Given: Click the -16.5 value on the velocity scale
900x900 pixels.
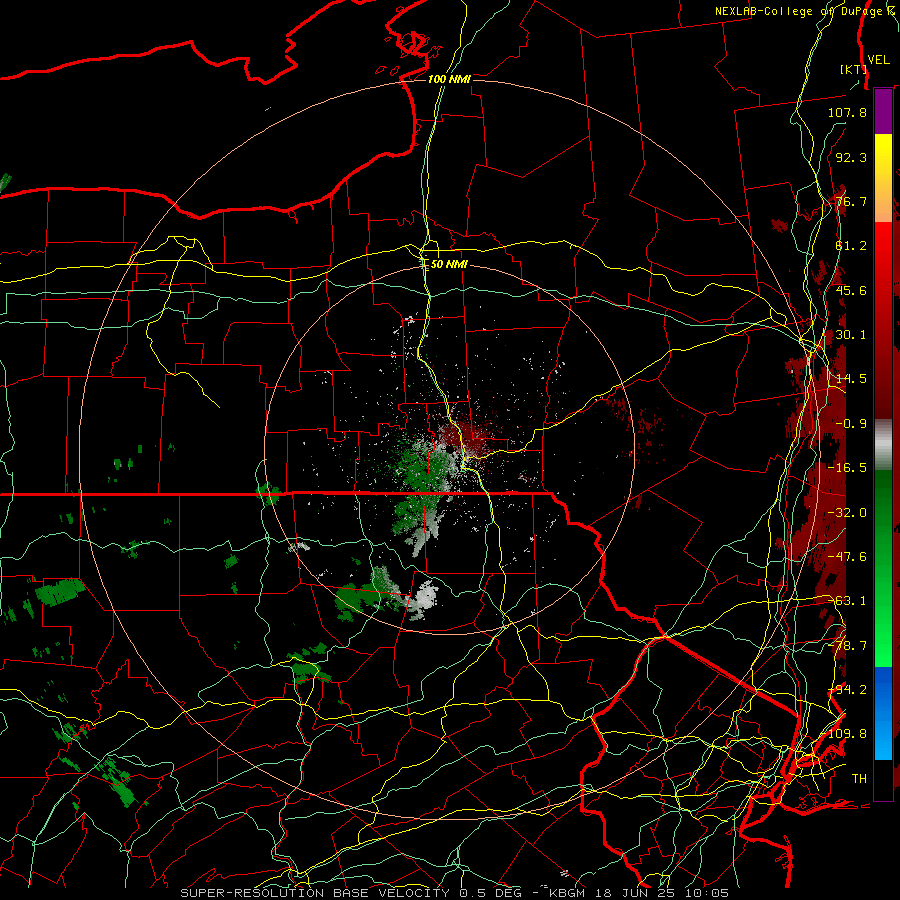Looking at the screenshot, I should 847,468.
